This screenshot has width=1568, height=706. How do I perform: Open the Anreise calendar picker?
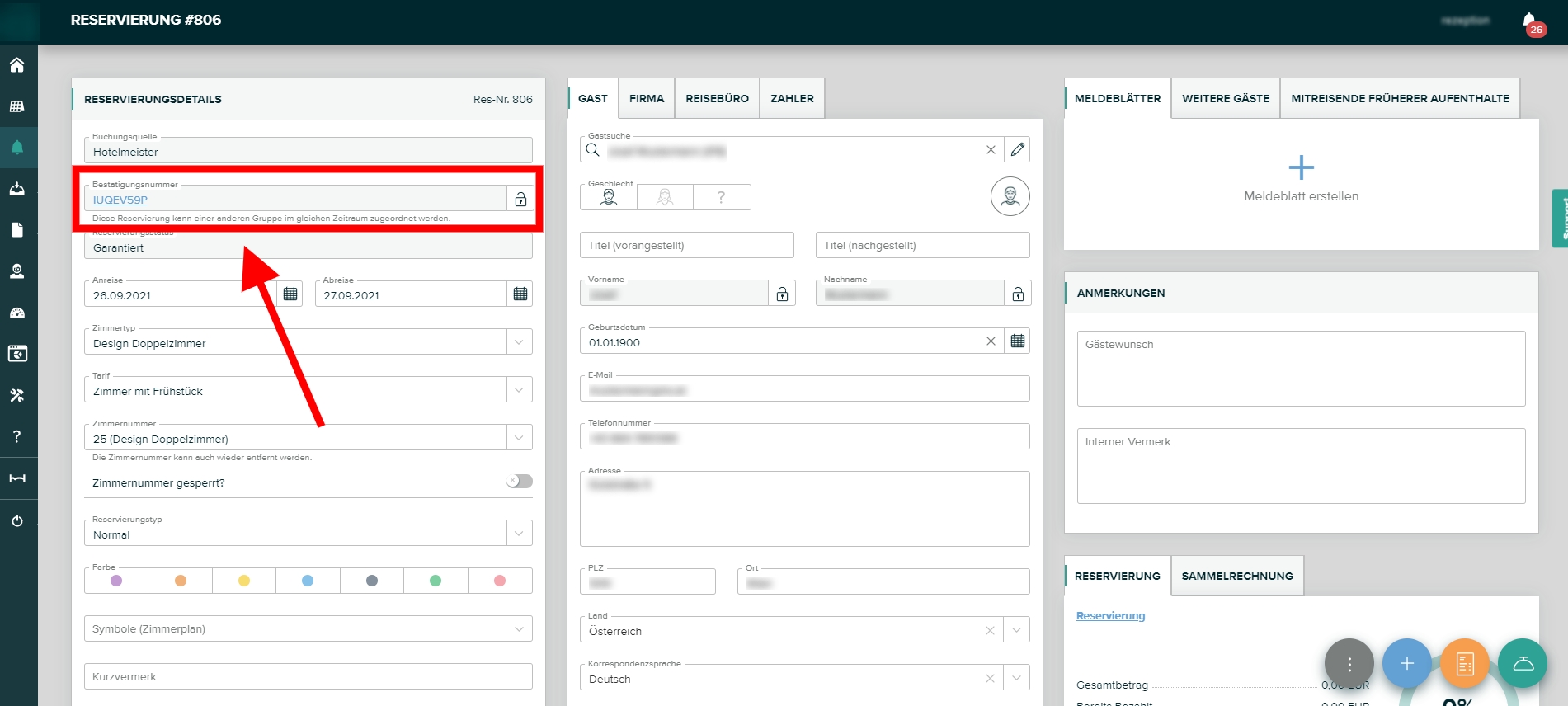pos(290,294)
